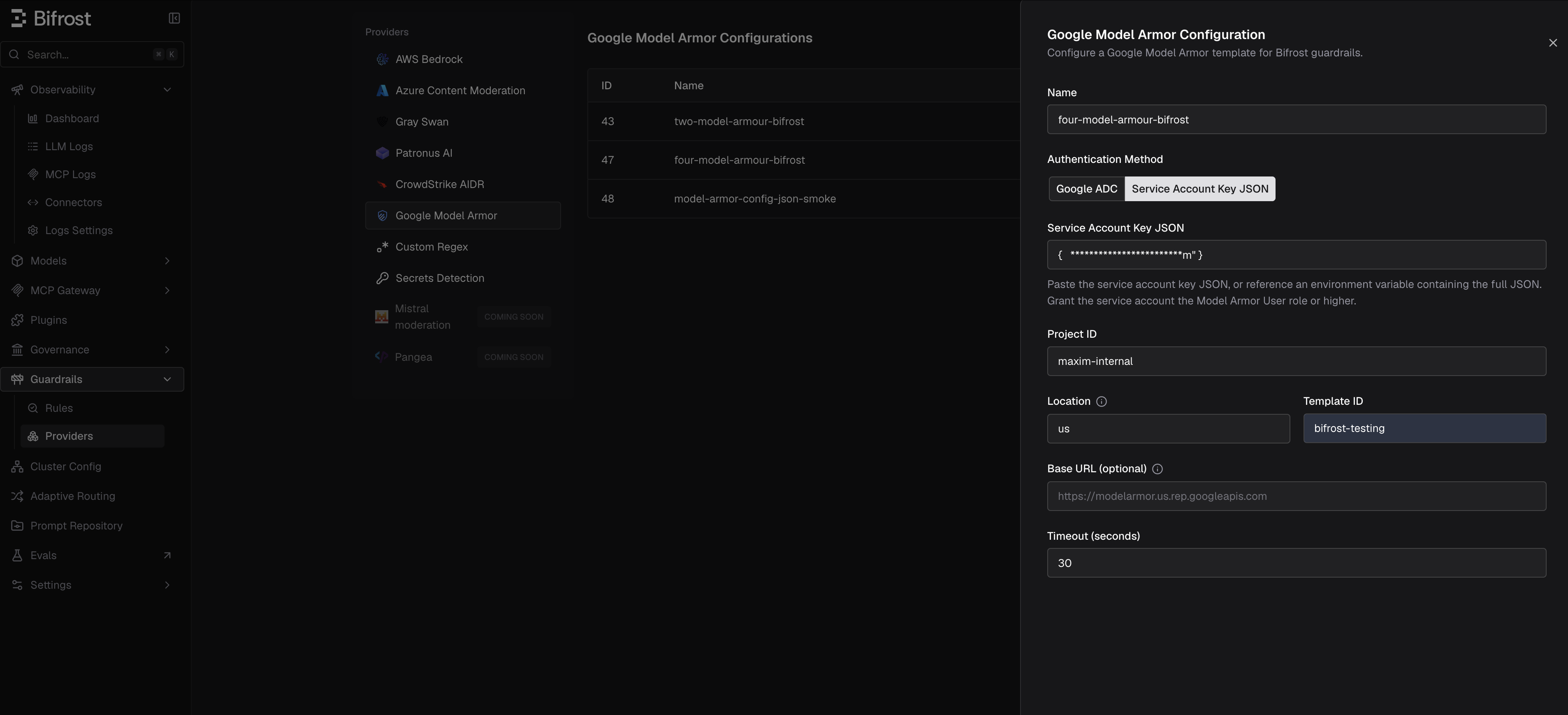Viewport: 1568px width, 715px height.
Task: Click the Base URL input field
Action: (x=1297, y=497)
